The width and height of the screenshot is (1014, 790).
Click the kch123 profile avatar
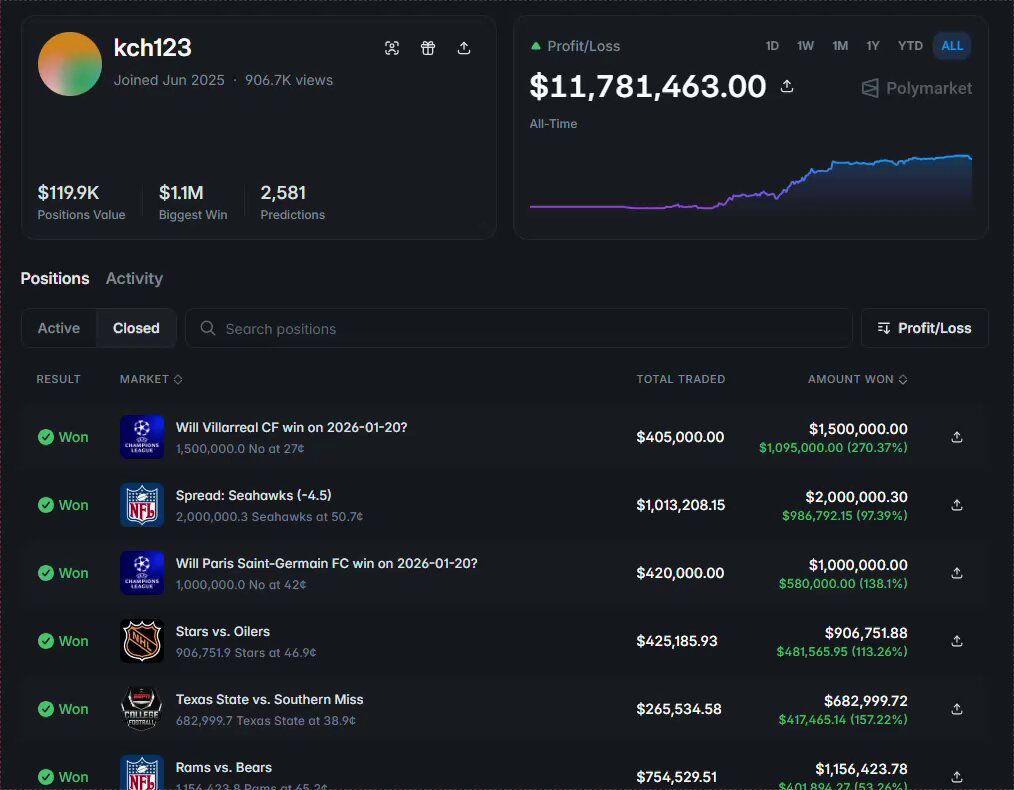coord(70,64)
